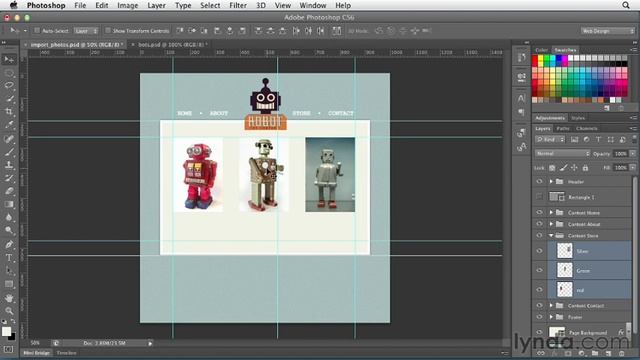Select the Spot Healing Brush tool

pos(9,139)
